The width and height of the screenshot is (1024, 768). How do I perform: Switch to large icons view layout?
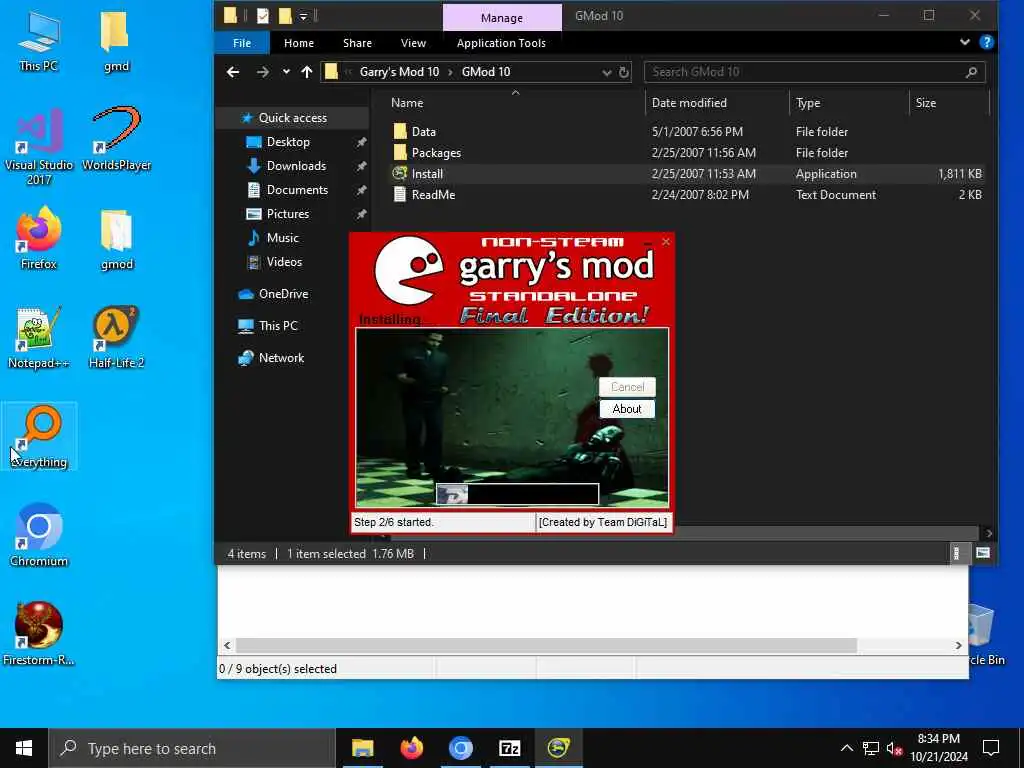tap(982, 553)
